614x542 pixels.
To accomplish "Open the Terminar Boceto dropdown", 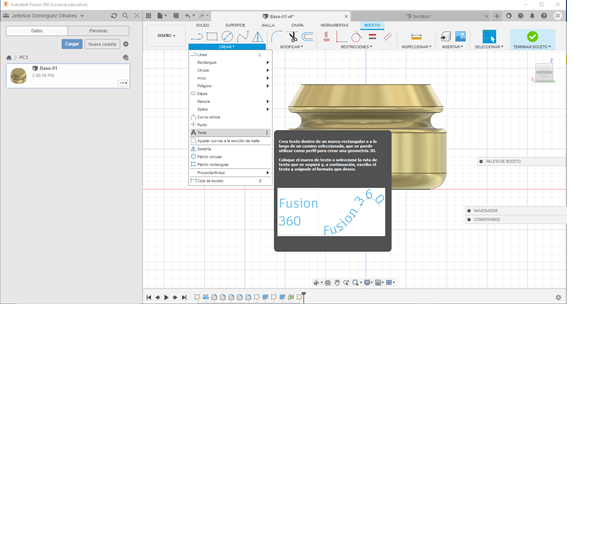I will [532, 47].
